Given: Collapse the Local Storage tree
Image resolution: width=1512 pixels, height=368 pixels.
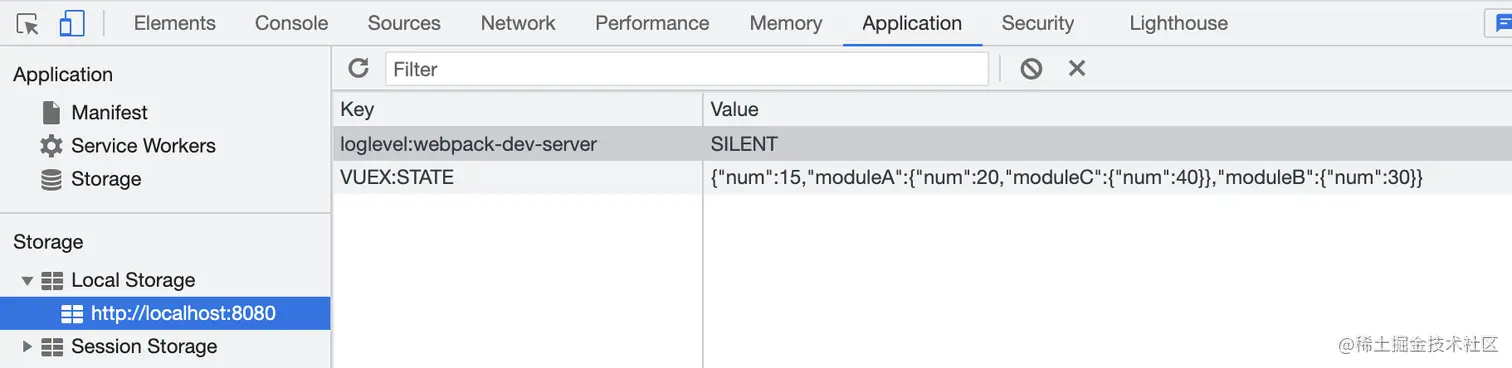Looking at the screenshot, I should [x=27, y=281].
